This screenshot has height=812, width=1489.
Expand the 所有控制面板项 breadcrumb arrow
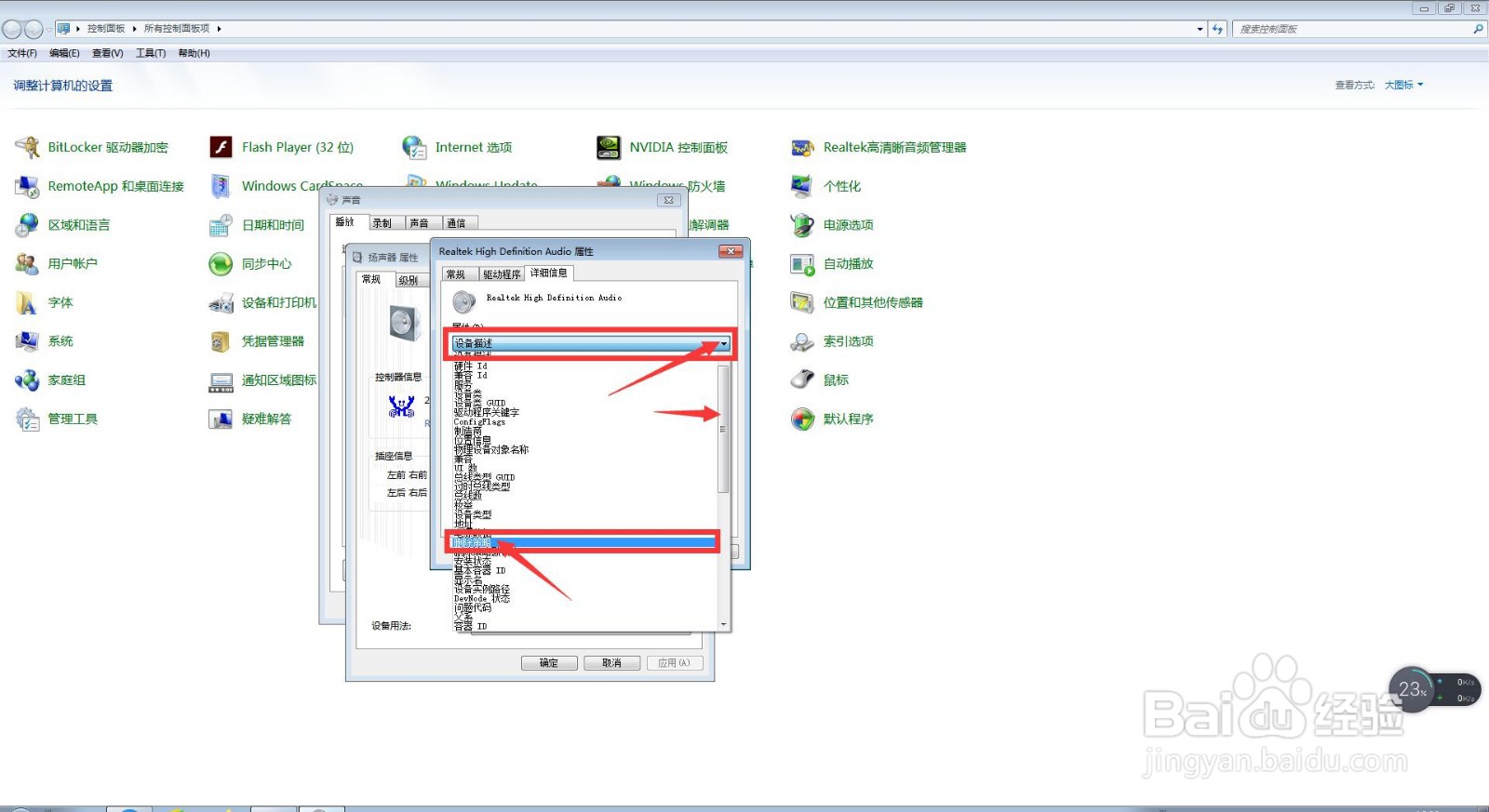[x=219, y=29]
